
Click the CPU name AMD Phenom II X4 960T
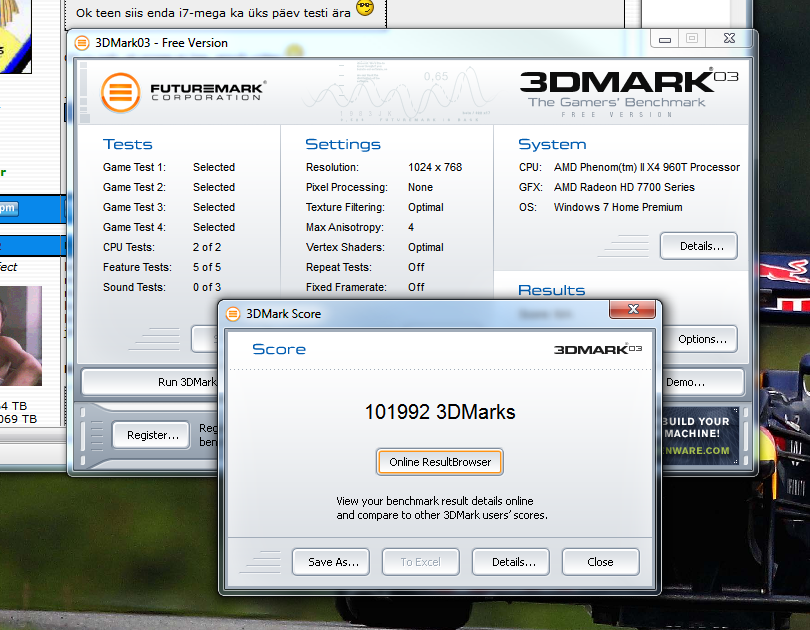coord(647,167)
